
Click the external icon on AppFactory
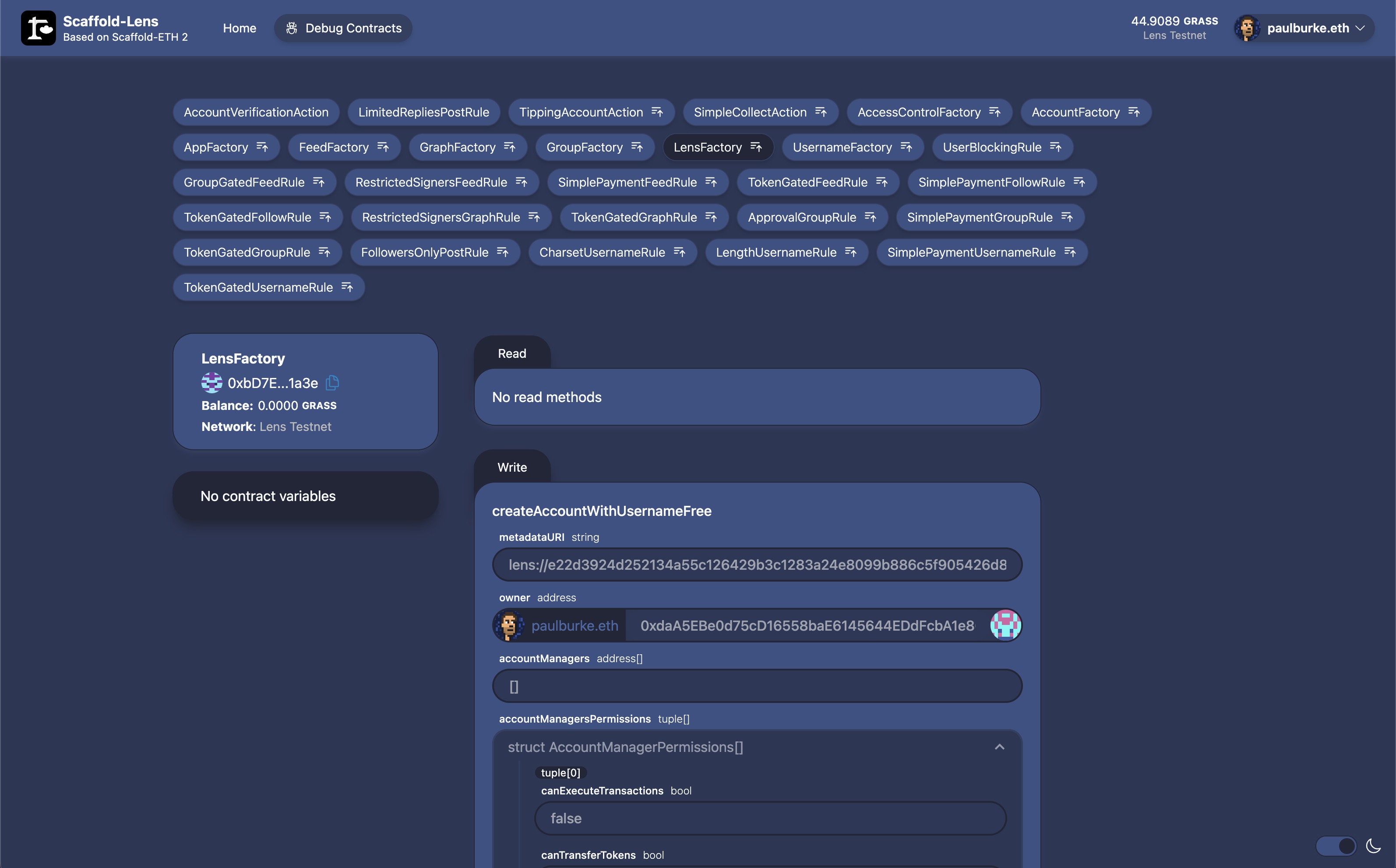pyautogui.click(x=262, y=147)
